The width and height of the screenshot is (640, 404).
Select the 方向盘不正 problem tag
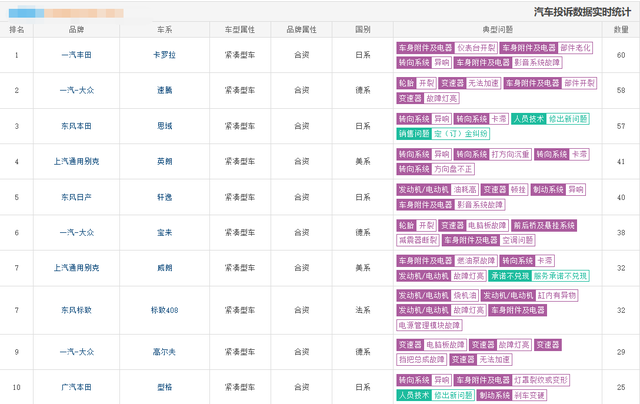[x=453, y=169]
